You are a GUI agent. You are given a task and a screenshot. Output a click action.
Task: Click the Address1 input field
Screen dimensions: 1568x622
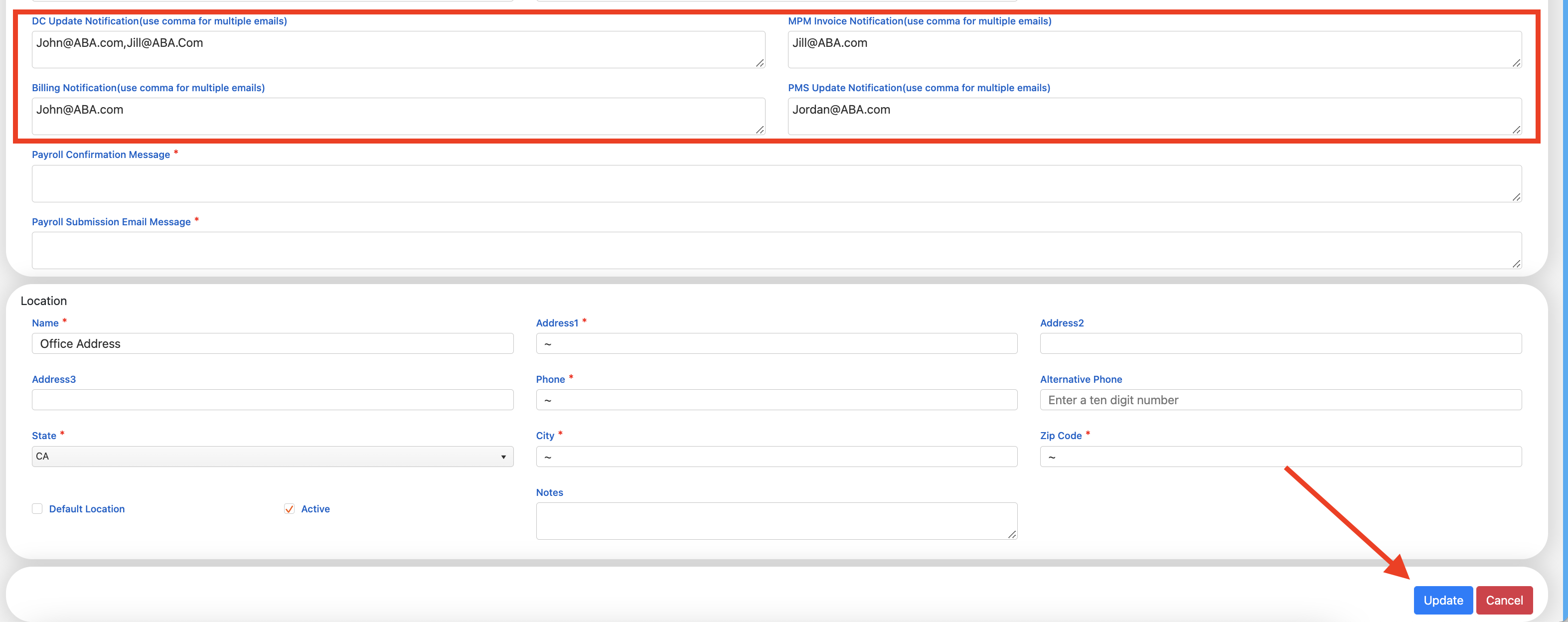pos(776,344)
